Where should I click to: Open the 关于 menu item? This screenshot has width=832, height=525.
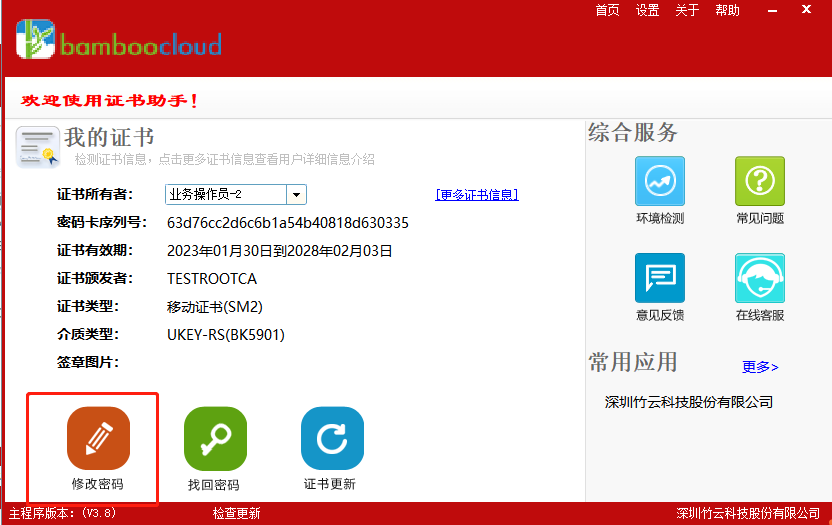tap(687, 10)
